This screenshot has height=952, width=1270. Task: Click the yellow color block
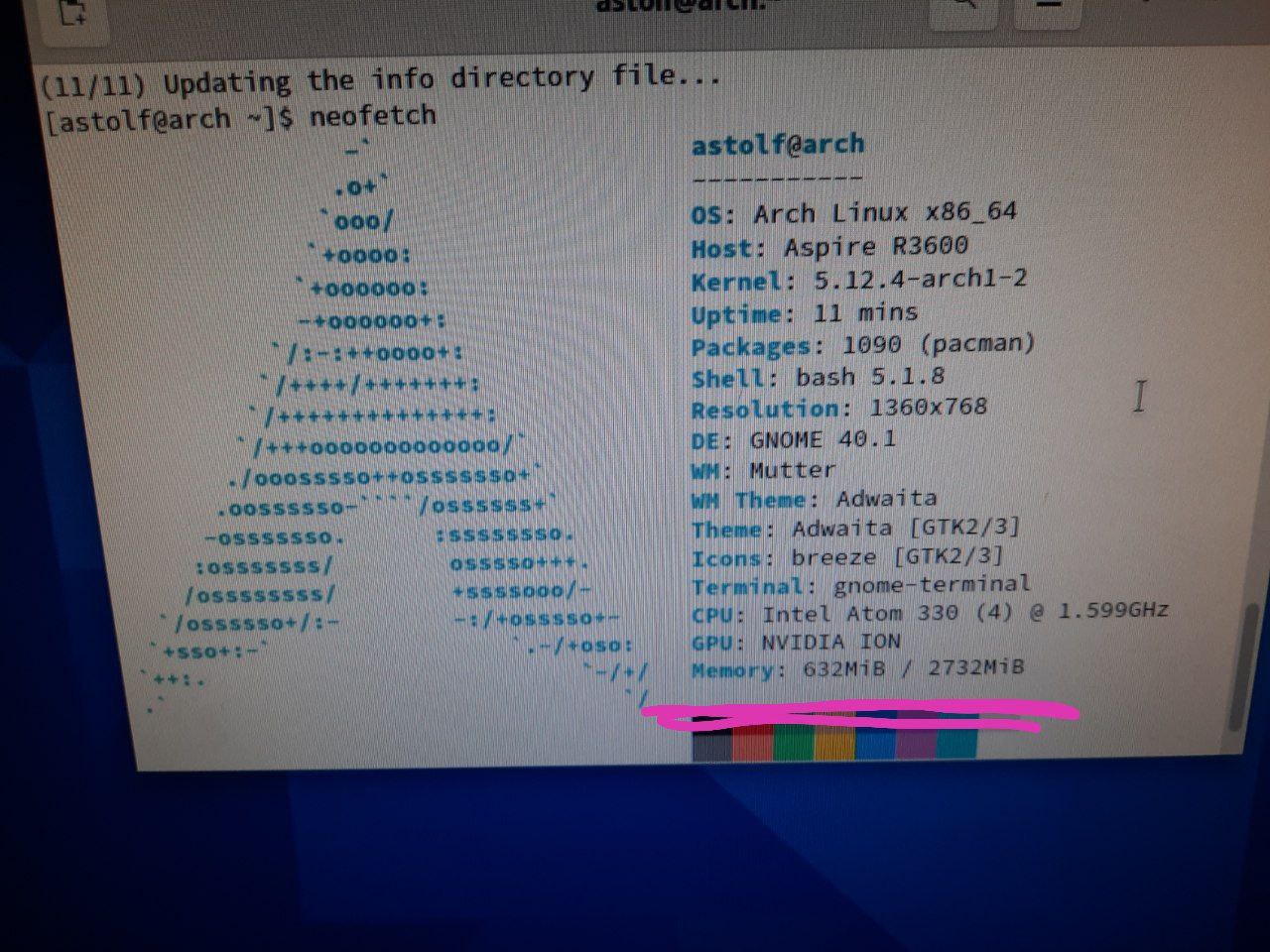[833, 742]
